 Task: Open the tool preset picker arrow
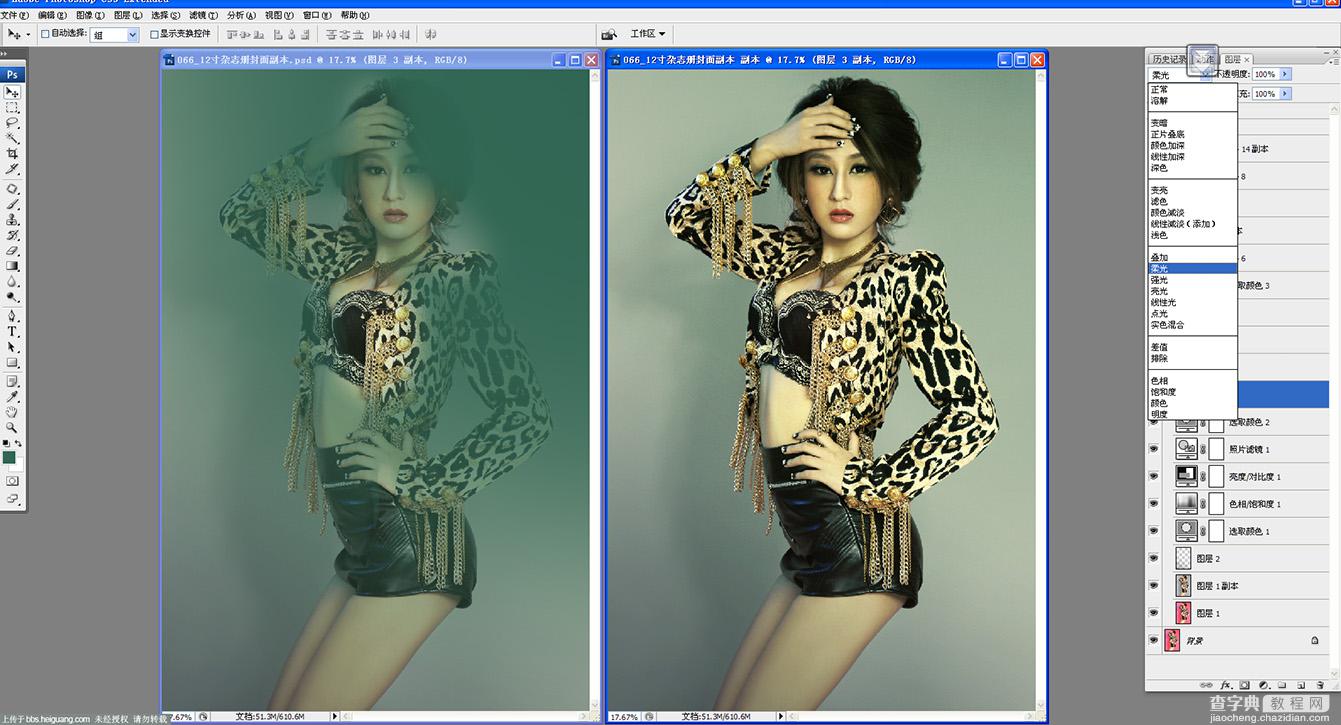pyautogui.click(x=28, y=34)
